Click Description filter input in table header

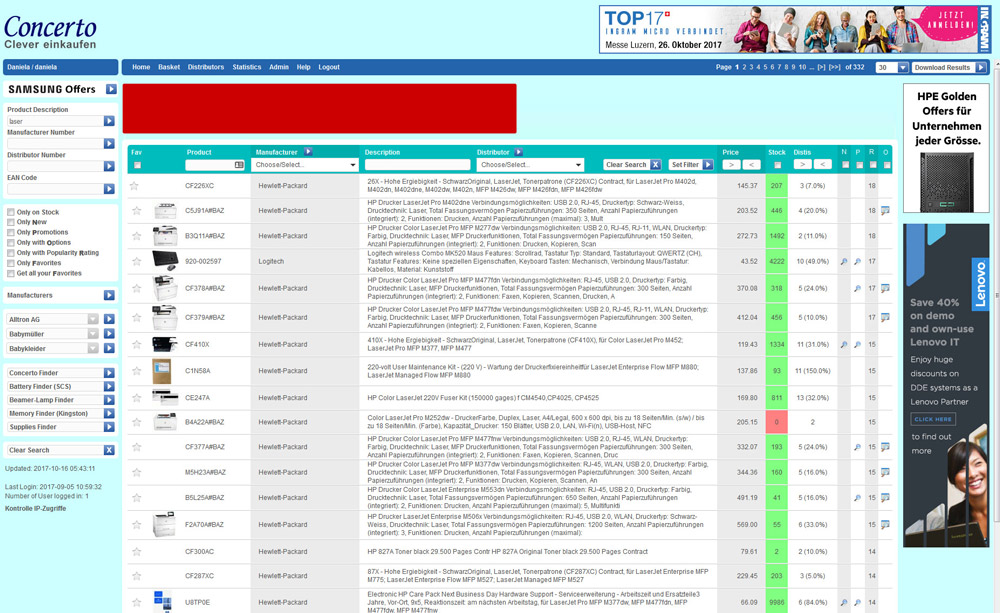point(417,165)
